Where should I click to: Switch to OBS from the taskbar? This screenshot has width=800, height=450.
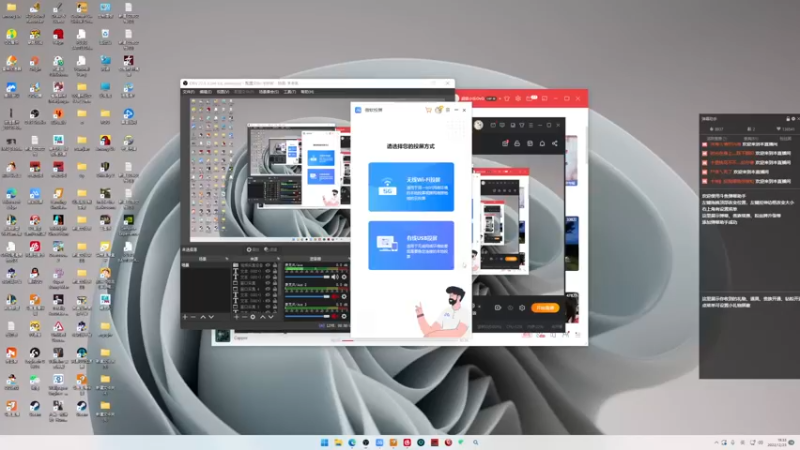point(366,442)
